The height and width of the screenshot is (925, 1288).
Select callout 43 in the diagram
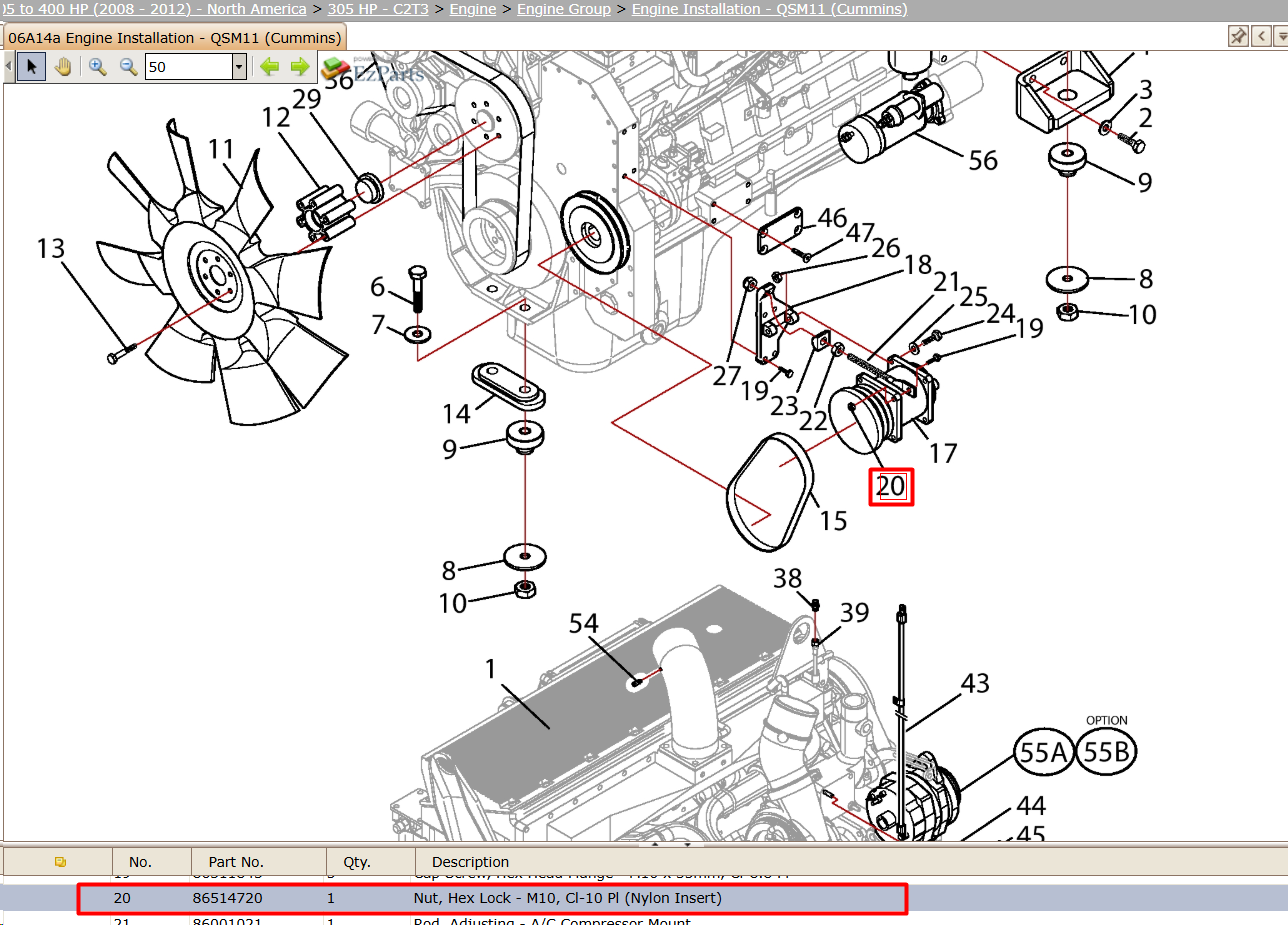[x=975, y=683]
